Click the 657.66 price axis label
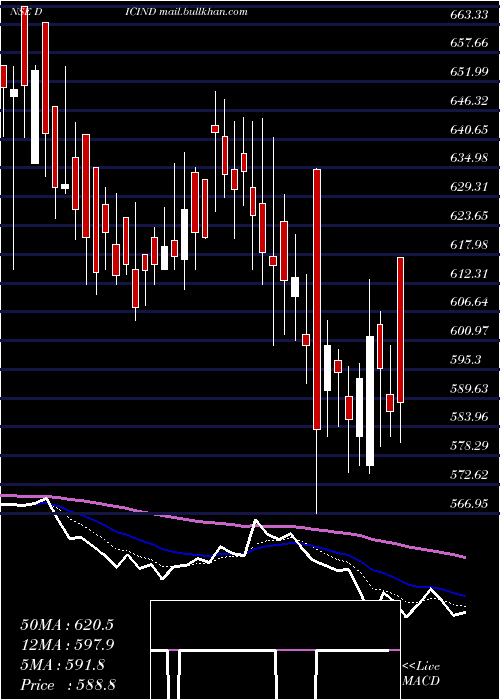The height and width of the screenshot is (700, 500). click(x=469, y=43)
